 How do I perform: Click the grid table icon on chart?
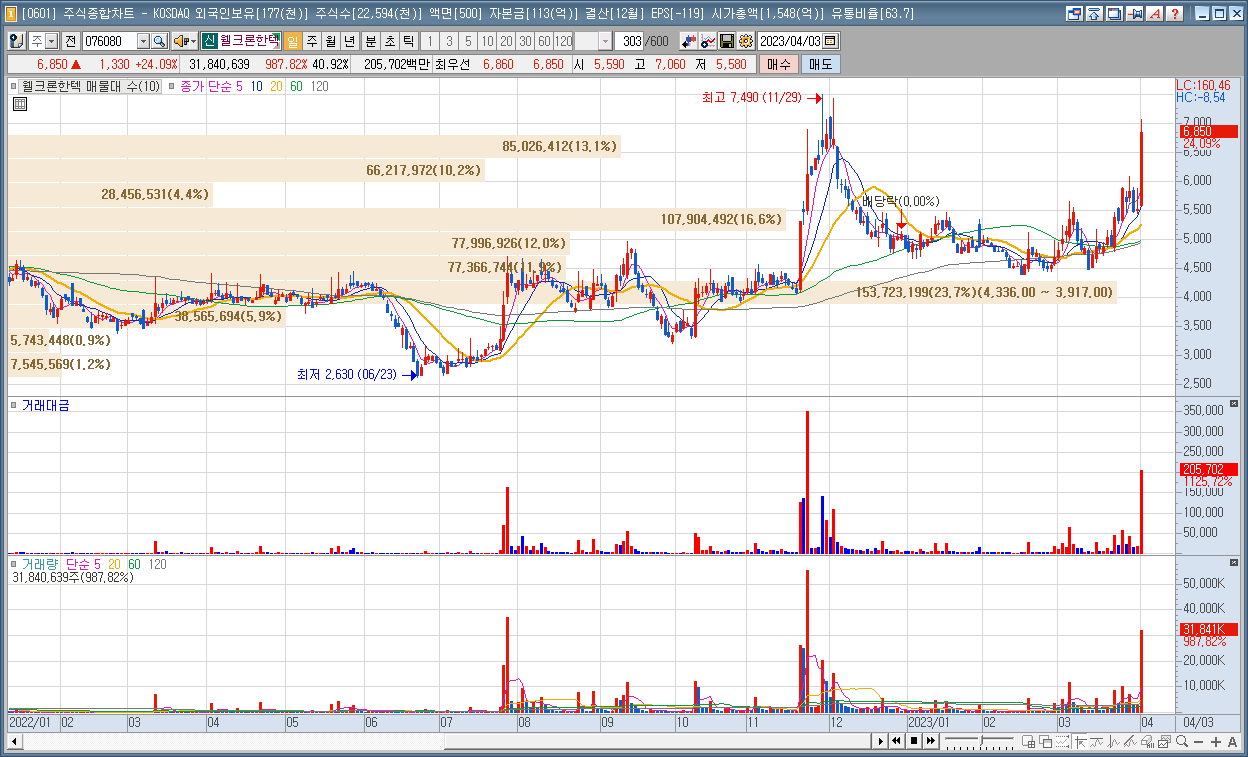click(x=18, y=103)
